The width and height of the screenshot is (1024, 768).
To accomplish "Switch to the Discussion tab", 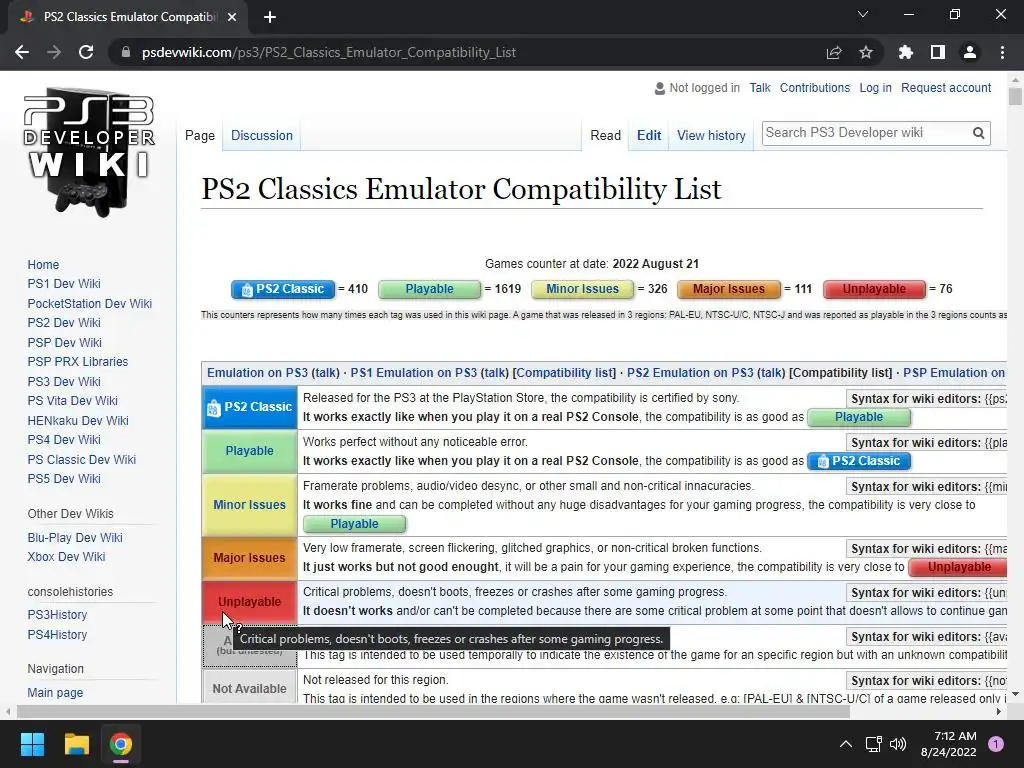I will click(262, 135).
